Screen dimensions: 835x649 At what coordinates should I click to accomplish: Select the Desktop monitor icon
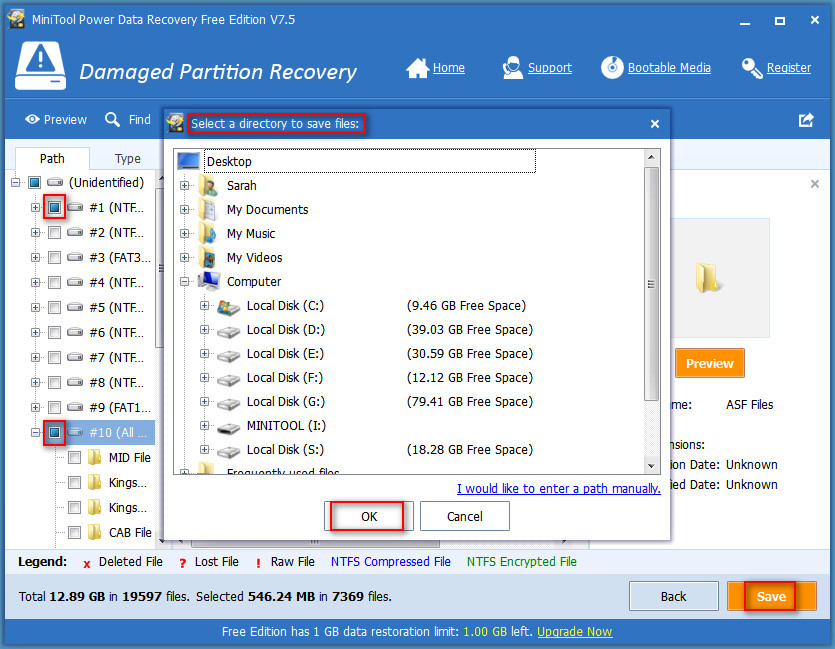(189, 161)
